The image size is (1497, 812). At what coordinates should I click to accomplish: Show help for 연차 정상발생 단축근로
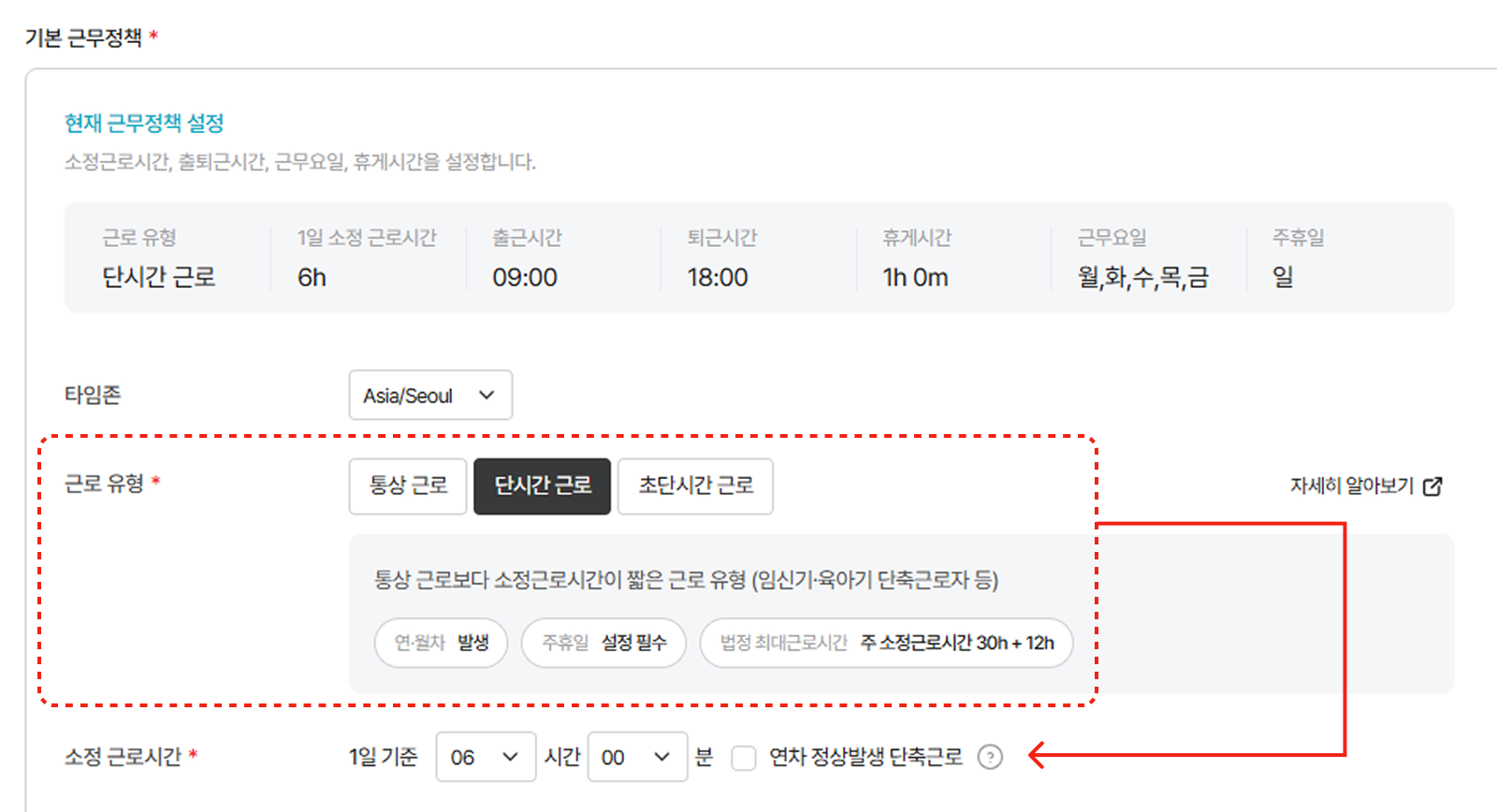coord(990,757)
